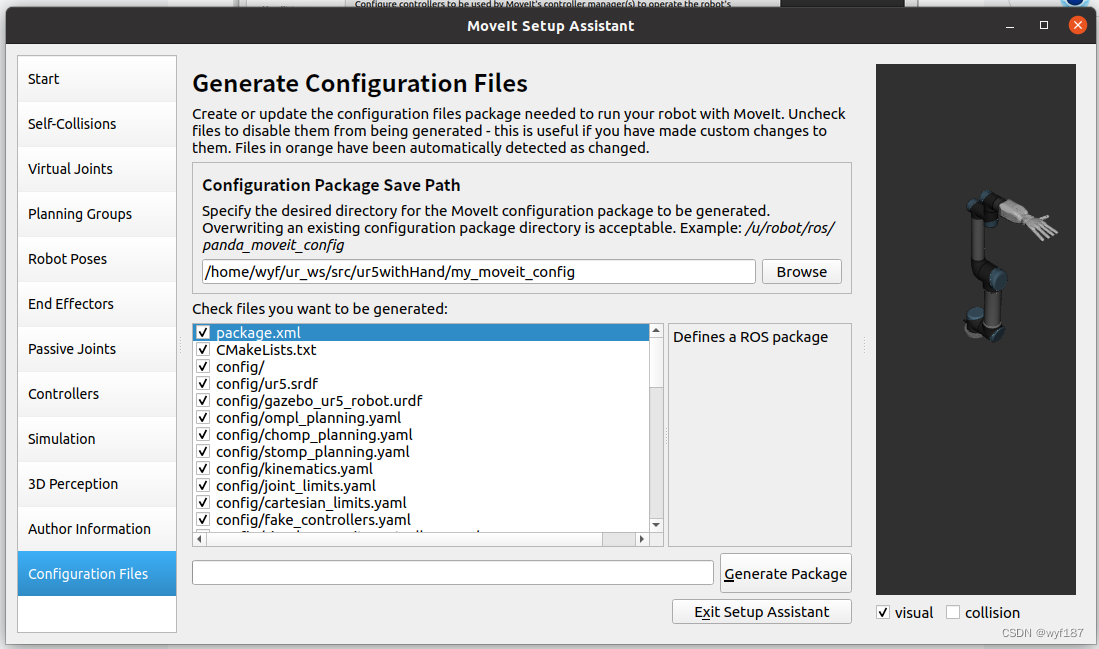Image resolution: width=1099 pixels, height=649 pixels.
Task: Click Exit Setup Assistant button
Action: click(x=762, y=612)
